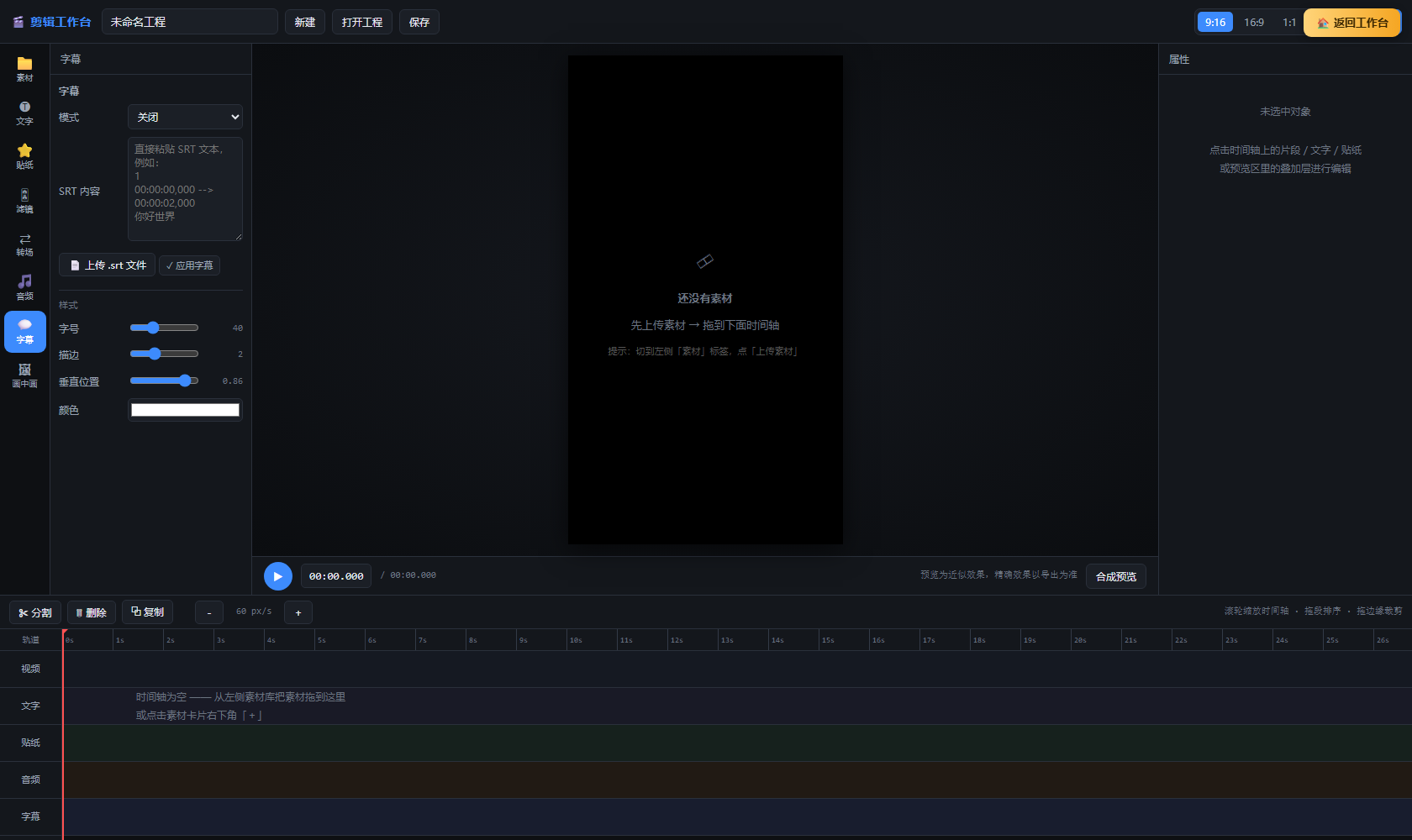The width and height of the screenshot is (1412, 840).
Task: Click 新建 (new) button
Action: pyautogui.click(x=305, y=22)
